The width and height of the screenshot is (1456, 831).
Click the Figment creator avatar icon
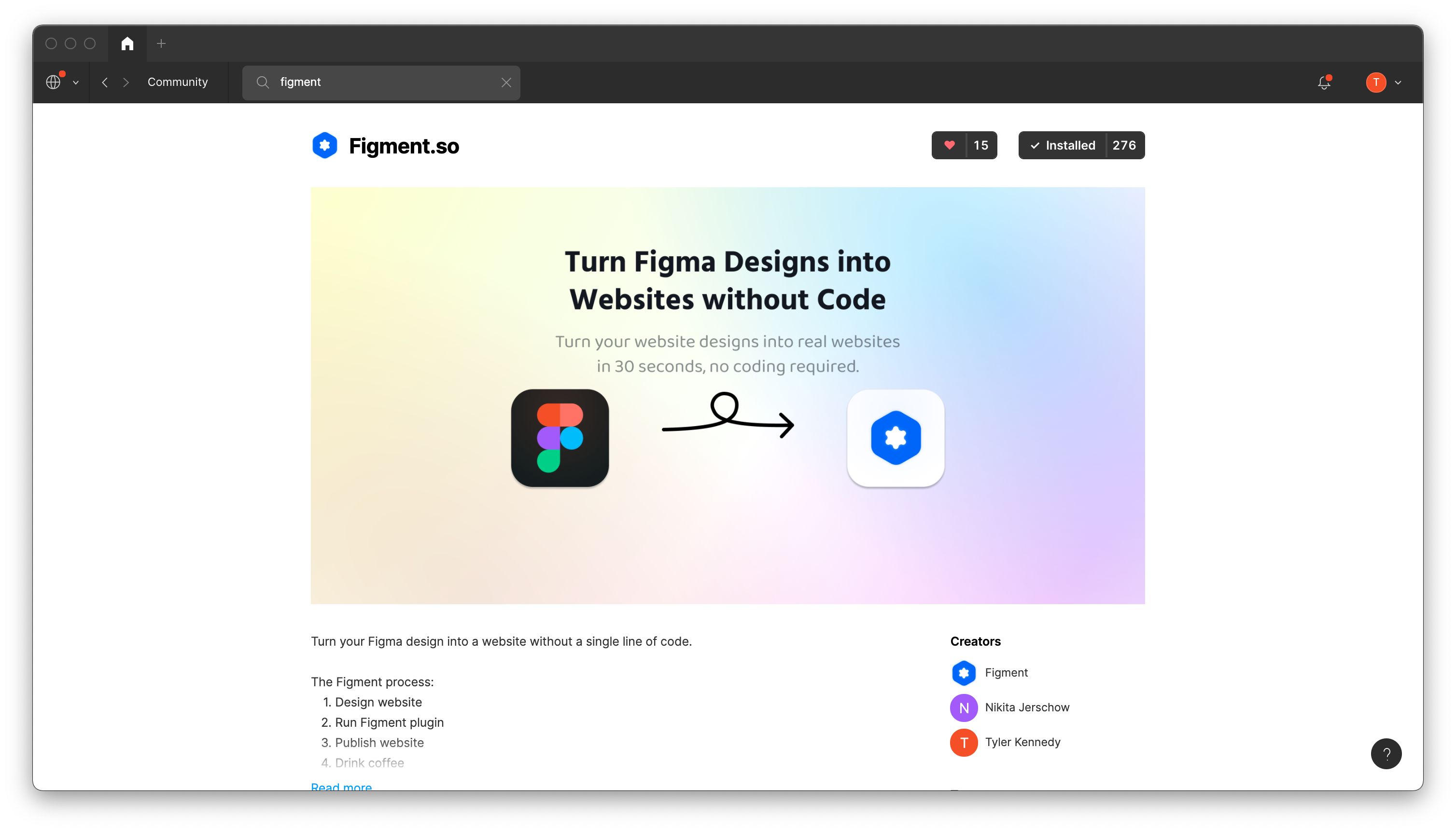(x=964, y=673)
